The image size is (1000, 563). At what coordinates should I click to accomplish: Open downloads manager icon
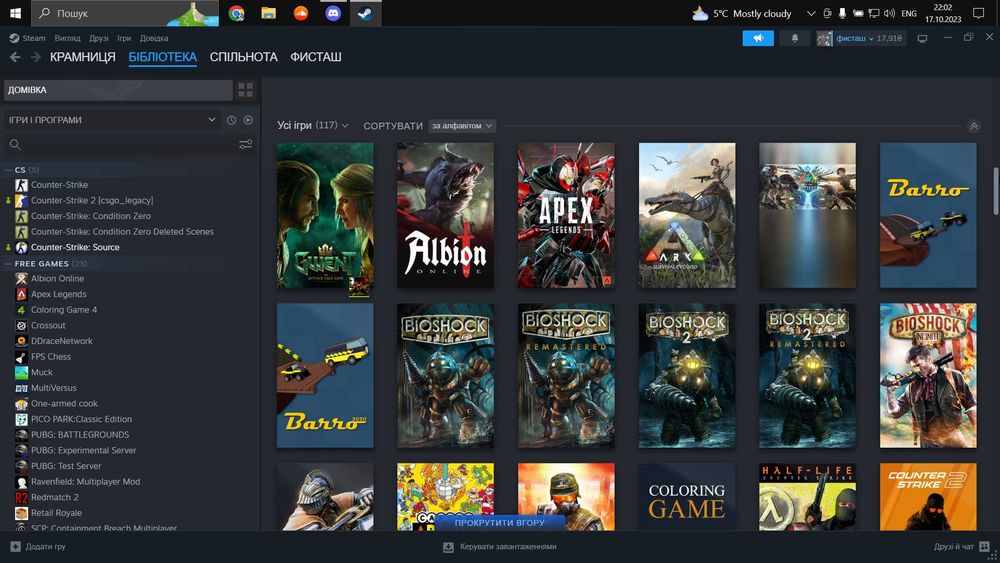(448, 546)
